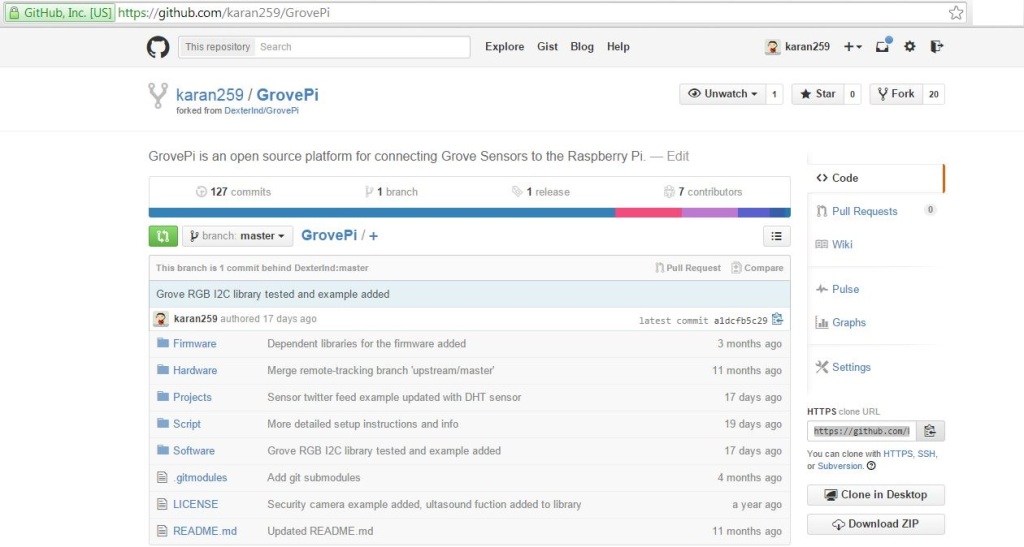This screenshot has height=547, width=1024.
Task: Open the DexterInd/GrovePi parent repository link
Action: [x=261, y=110]
